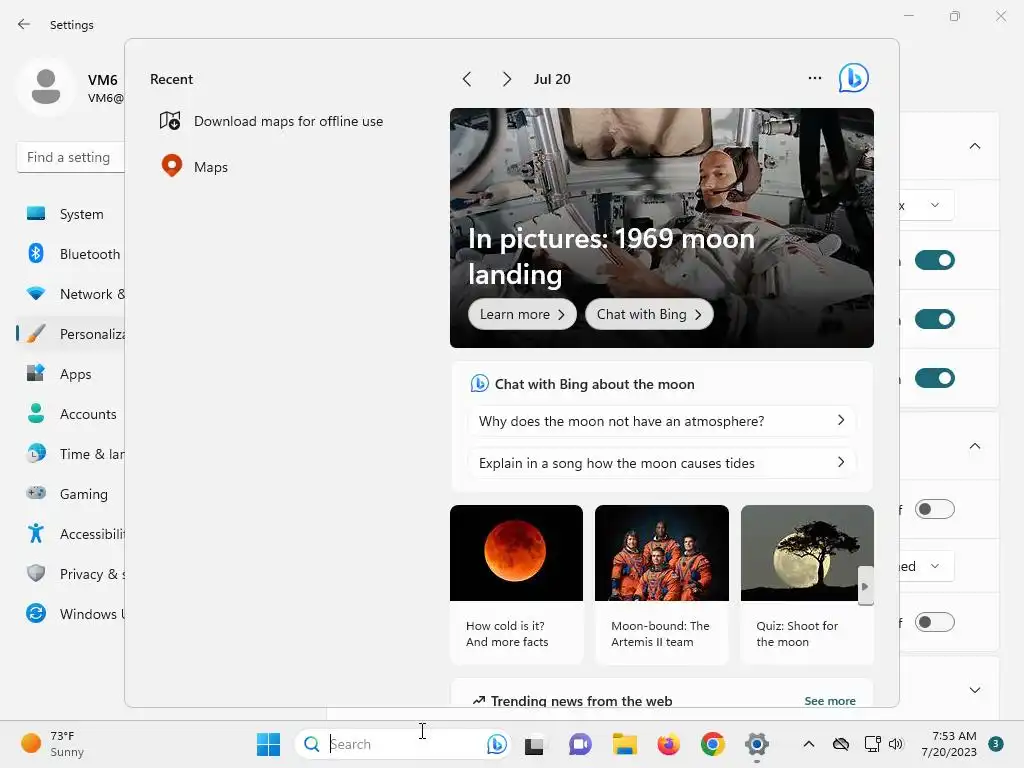The height and width of the screenshot is (768, 1024).
Task: Open Chat app on taskbar
Action: pyautogui.click(x=579, y=744)
